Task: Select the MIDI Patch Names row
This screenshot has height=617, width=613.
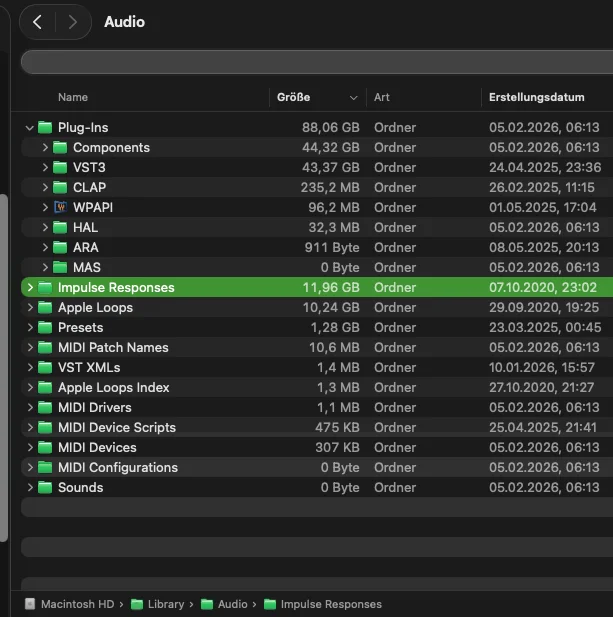Action: pos(113,348)
